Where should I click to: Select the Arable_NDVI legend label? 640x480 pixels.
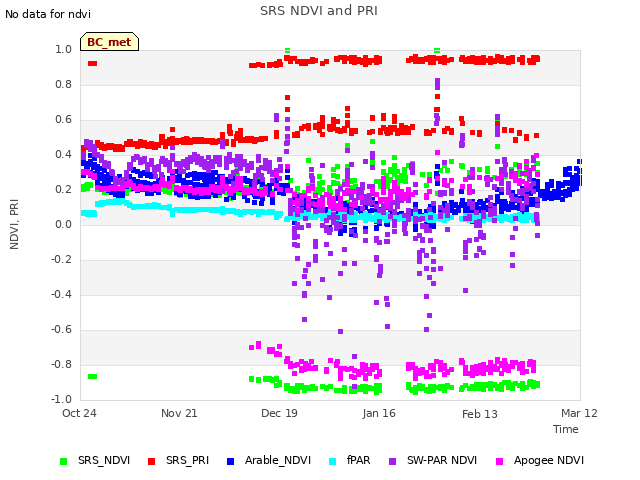point(278,460)
